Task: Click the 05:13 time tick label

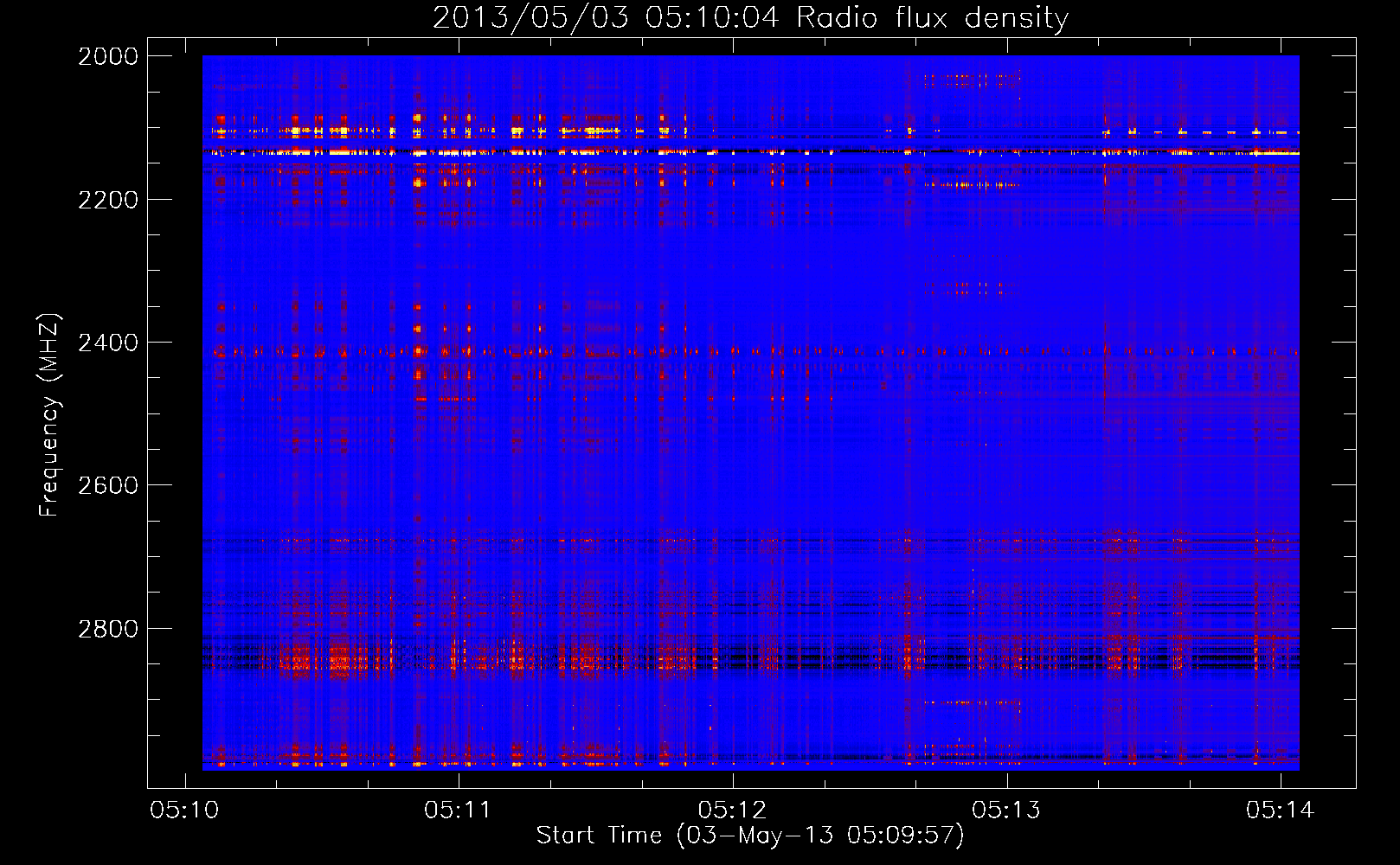Action: coord(1006,810)
